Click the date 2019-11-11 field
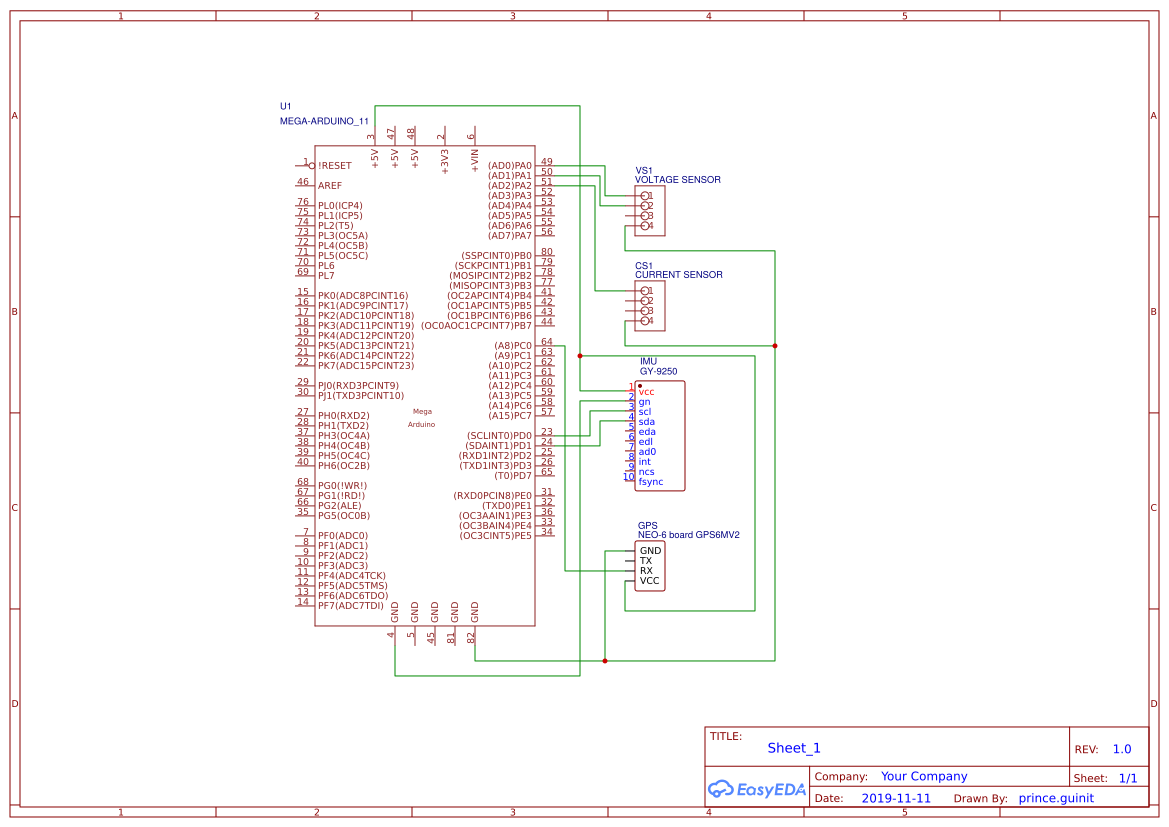The width and height of the screenshot is (1169, 827). tap(896, 797)
